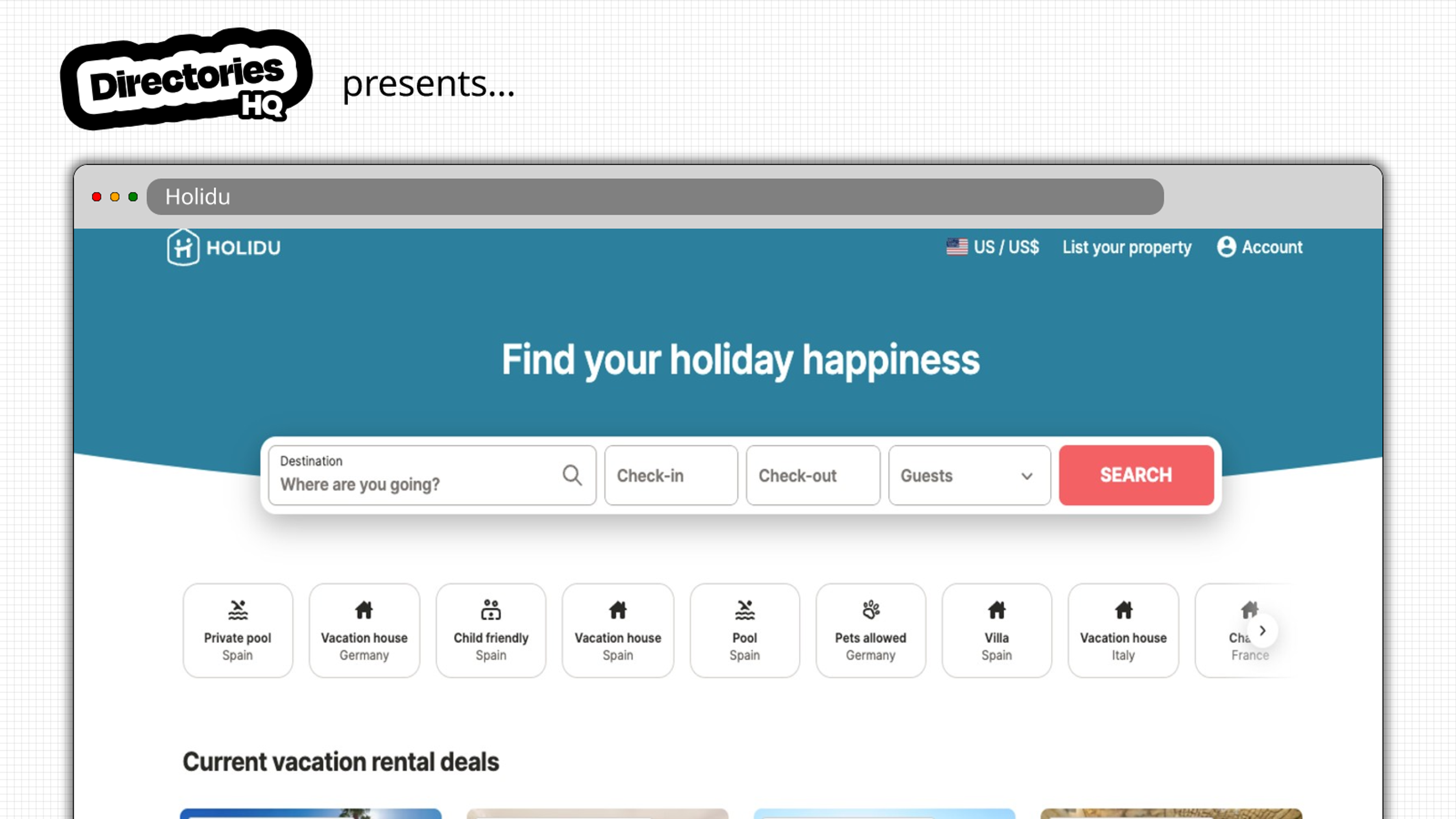Expand the carousel to see more categories
Screen dimensions: 1456x819
point(1264,630)
